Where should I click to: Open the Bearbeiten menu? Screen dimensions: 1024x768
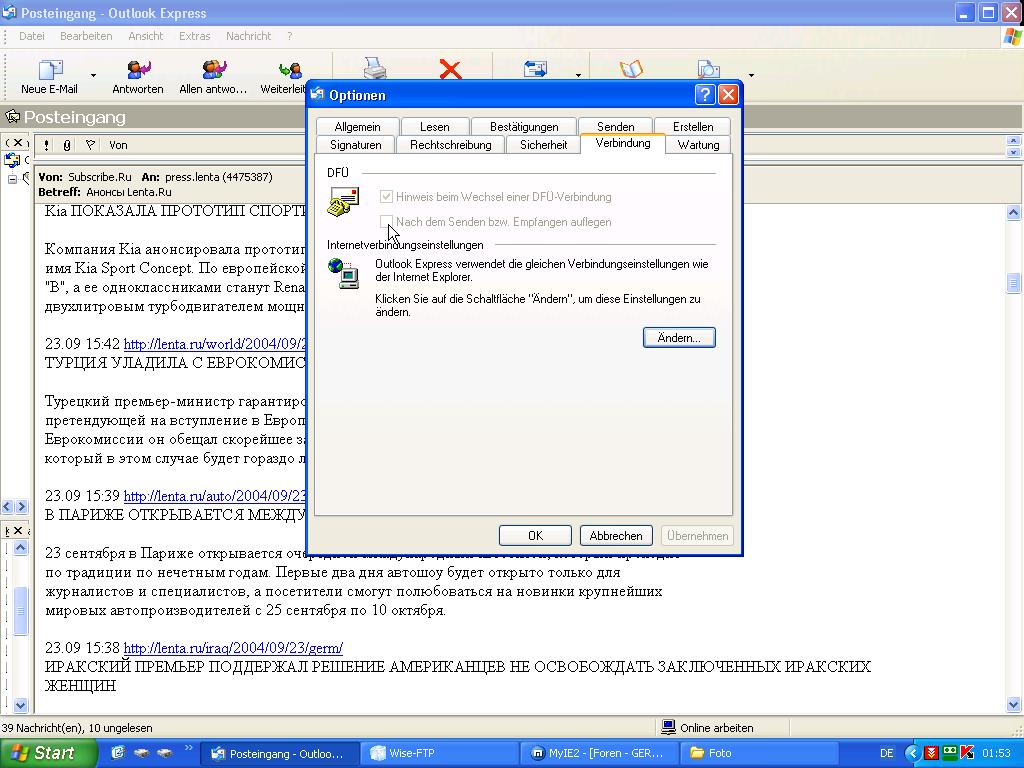pyautogui.click(x=86, y=36)
